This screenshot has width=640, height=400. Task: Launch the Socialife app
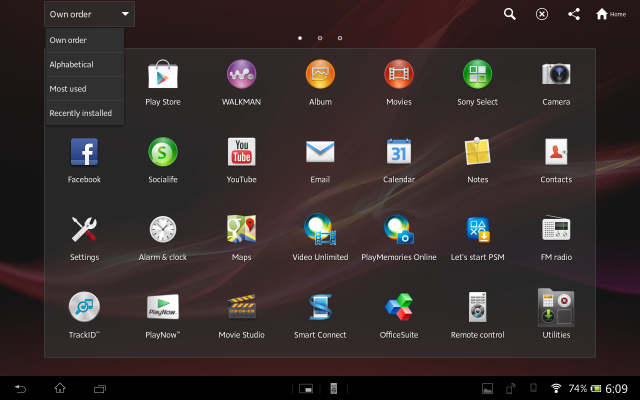(x=163, y=160)
